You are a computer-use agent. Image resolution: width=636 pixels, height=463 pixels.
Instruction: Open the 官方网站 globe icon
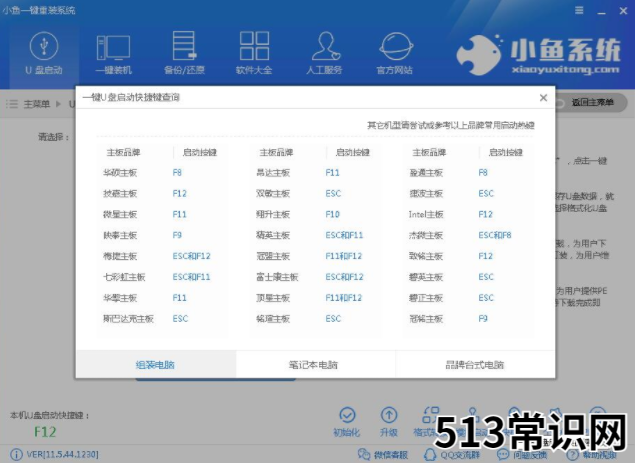pos(395,47)
